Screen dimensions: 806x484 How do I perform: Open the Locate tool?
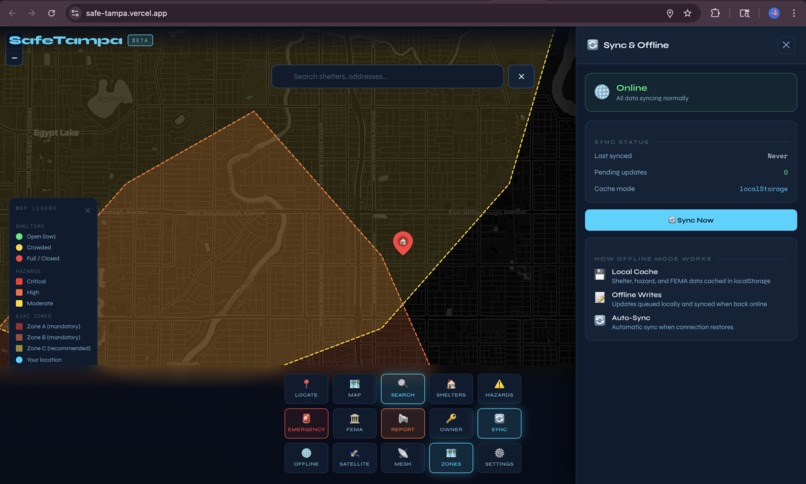[x=306, y=388]
